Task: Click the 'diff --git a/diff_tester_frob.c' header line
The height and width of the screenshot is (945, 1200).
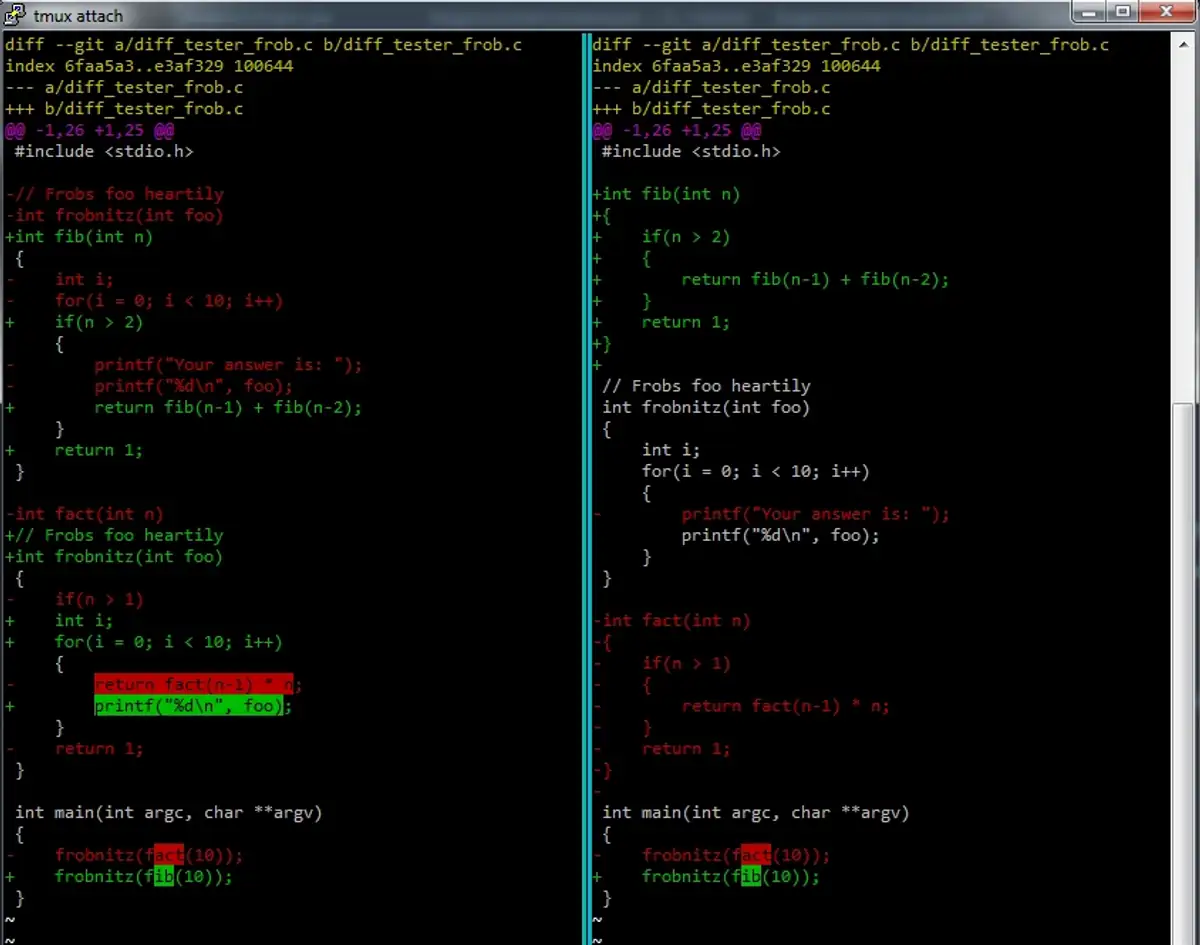Action: [x=260, y=44]
